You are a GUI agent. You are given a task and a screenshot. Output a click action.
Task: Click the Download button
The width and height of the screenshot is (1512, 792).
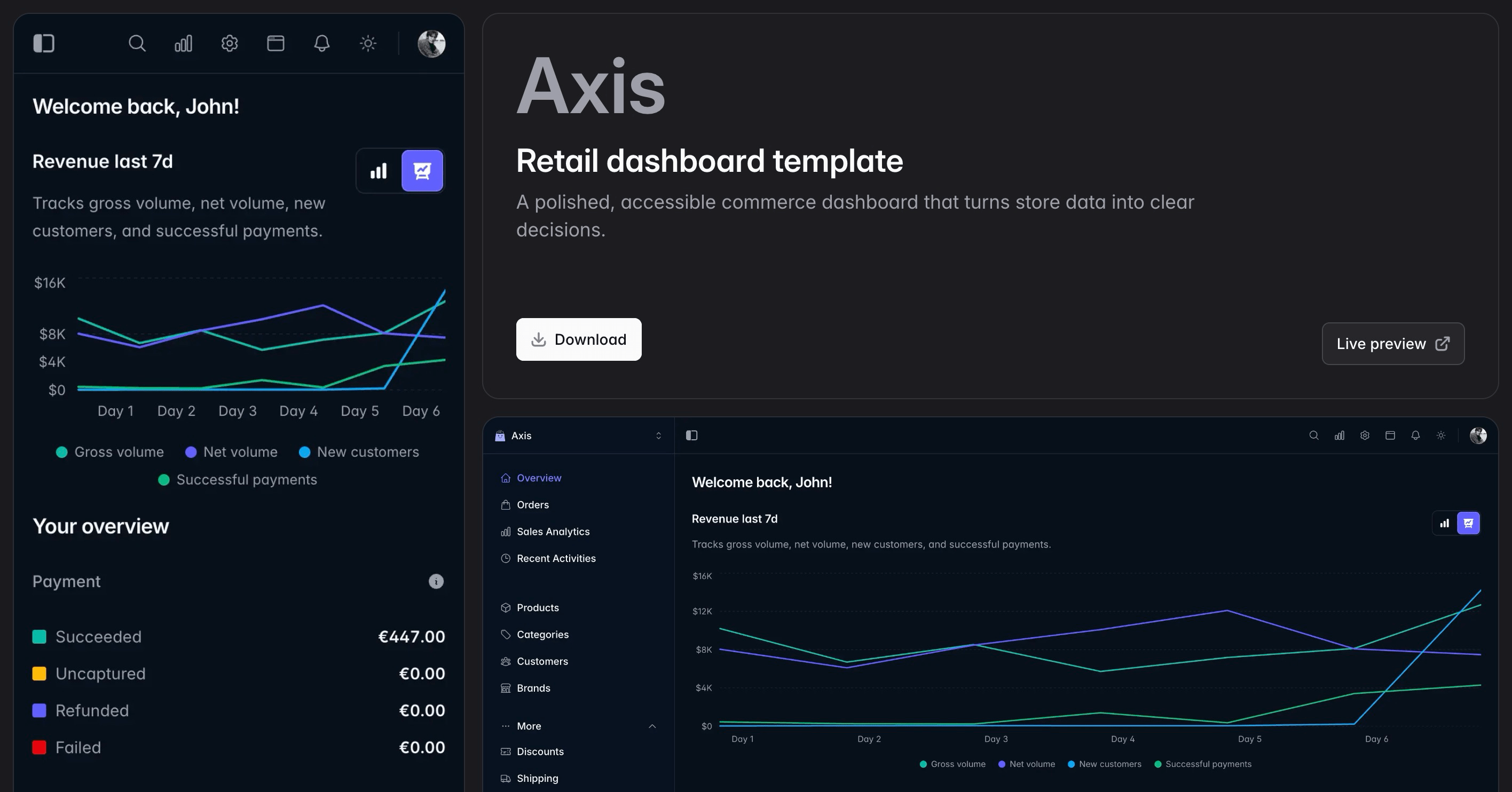tap(578, 339)
